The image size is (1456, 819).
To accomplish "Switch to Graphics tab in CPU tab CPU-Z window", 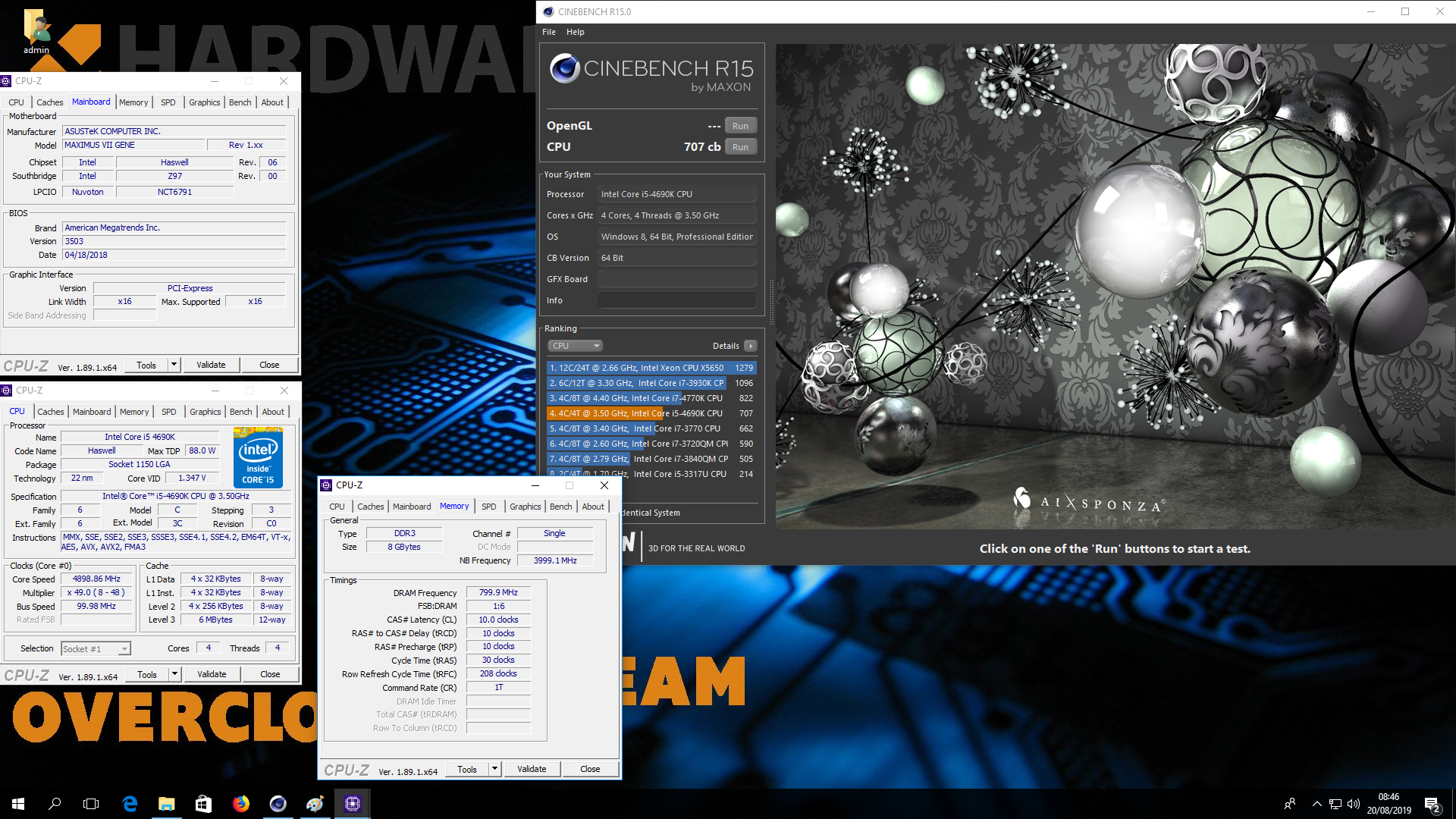I will tap(206, 412).
